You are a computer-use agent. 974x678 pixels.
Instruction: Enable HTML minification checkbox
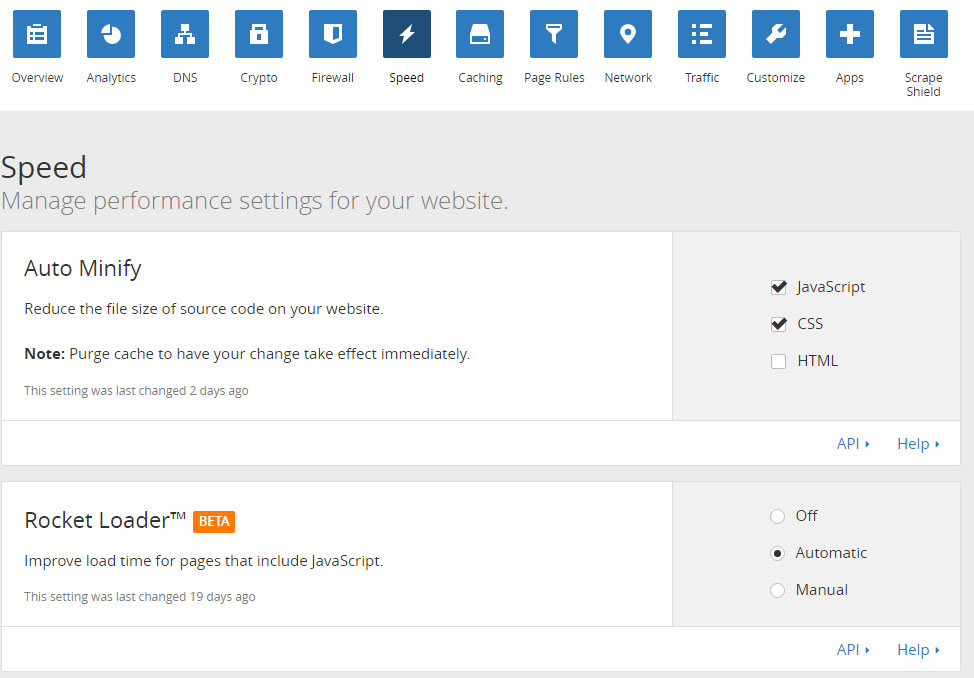[x=779, y=361]
